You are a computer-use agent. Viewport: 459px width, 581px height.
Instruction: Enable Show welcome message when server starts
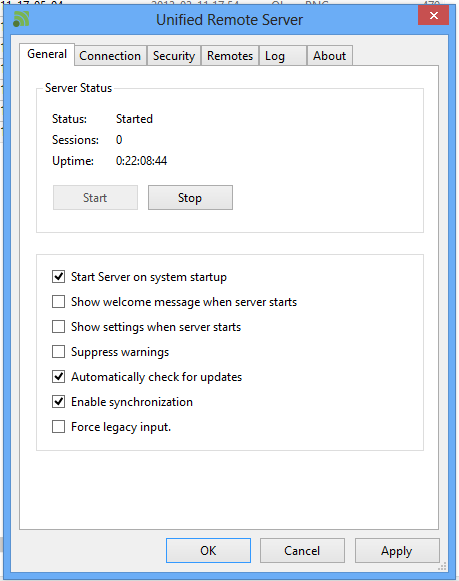click(x=59, y=302)
